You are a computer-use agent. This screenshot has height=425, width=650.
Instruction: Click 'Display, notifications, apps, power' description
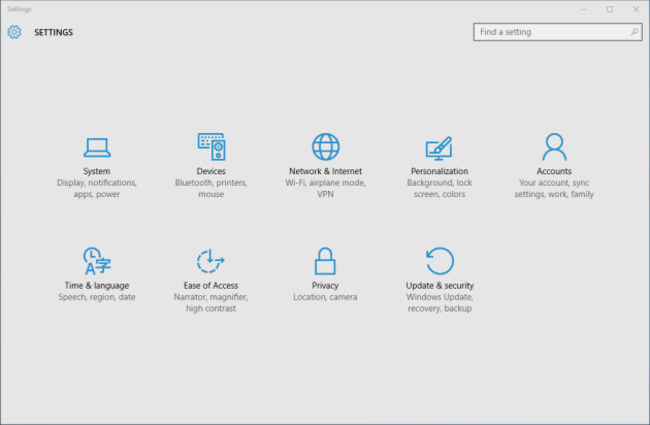coord(97,189)
